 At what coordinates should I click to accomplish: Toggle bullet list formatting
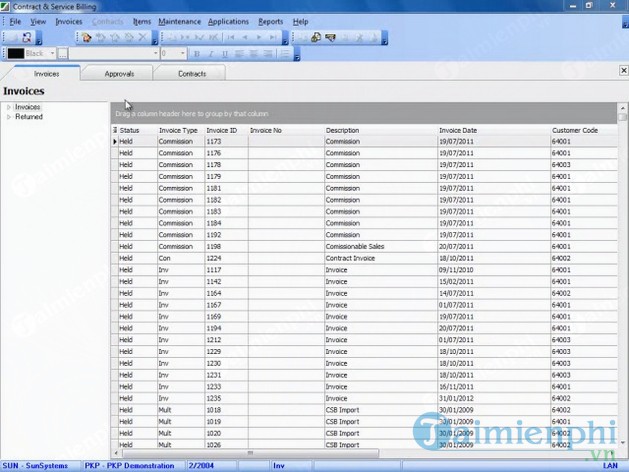pos(285,54)
